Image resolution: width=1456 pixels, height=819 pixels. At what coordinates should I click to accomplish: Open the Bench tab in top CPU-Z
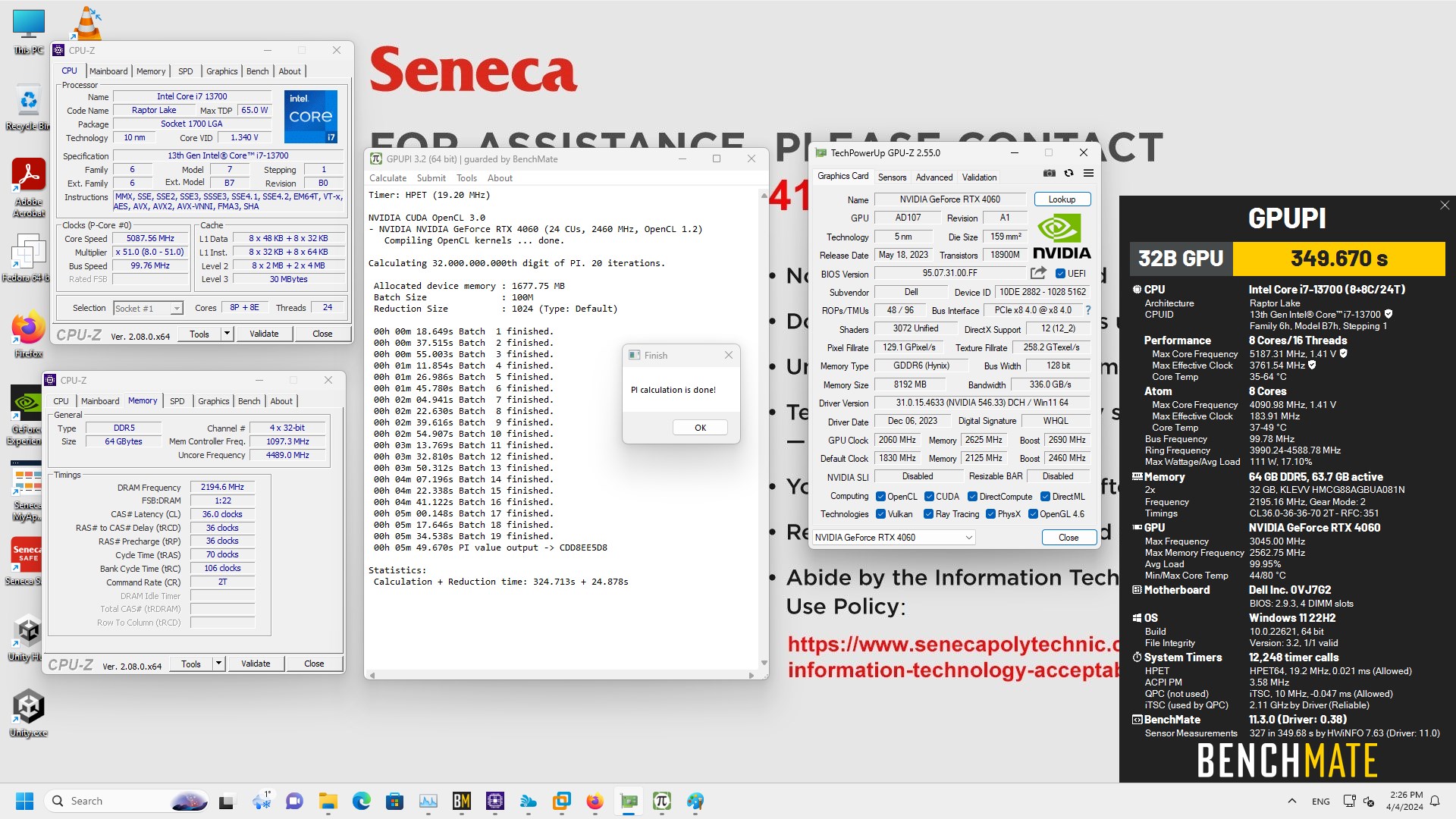tap(257, 71)
